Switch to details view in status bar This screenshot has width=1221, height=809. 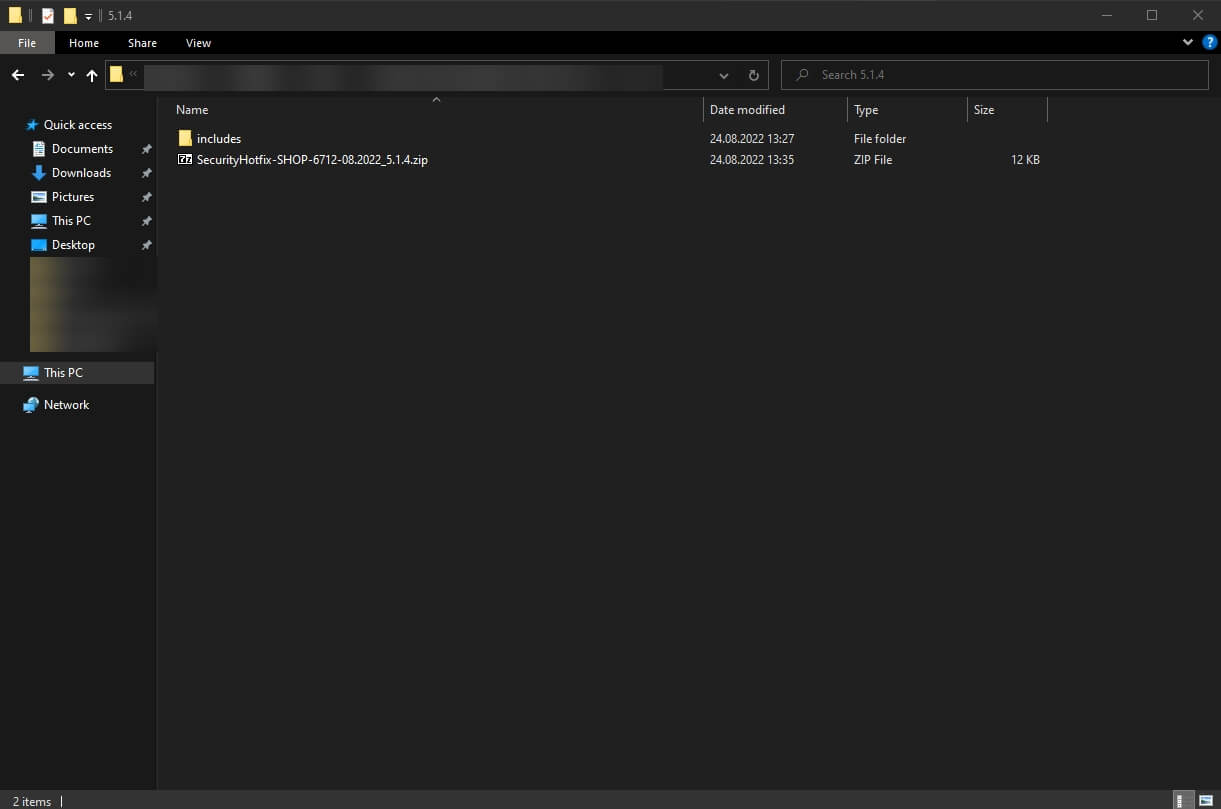click(x=1183, y=800)
